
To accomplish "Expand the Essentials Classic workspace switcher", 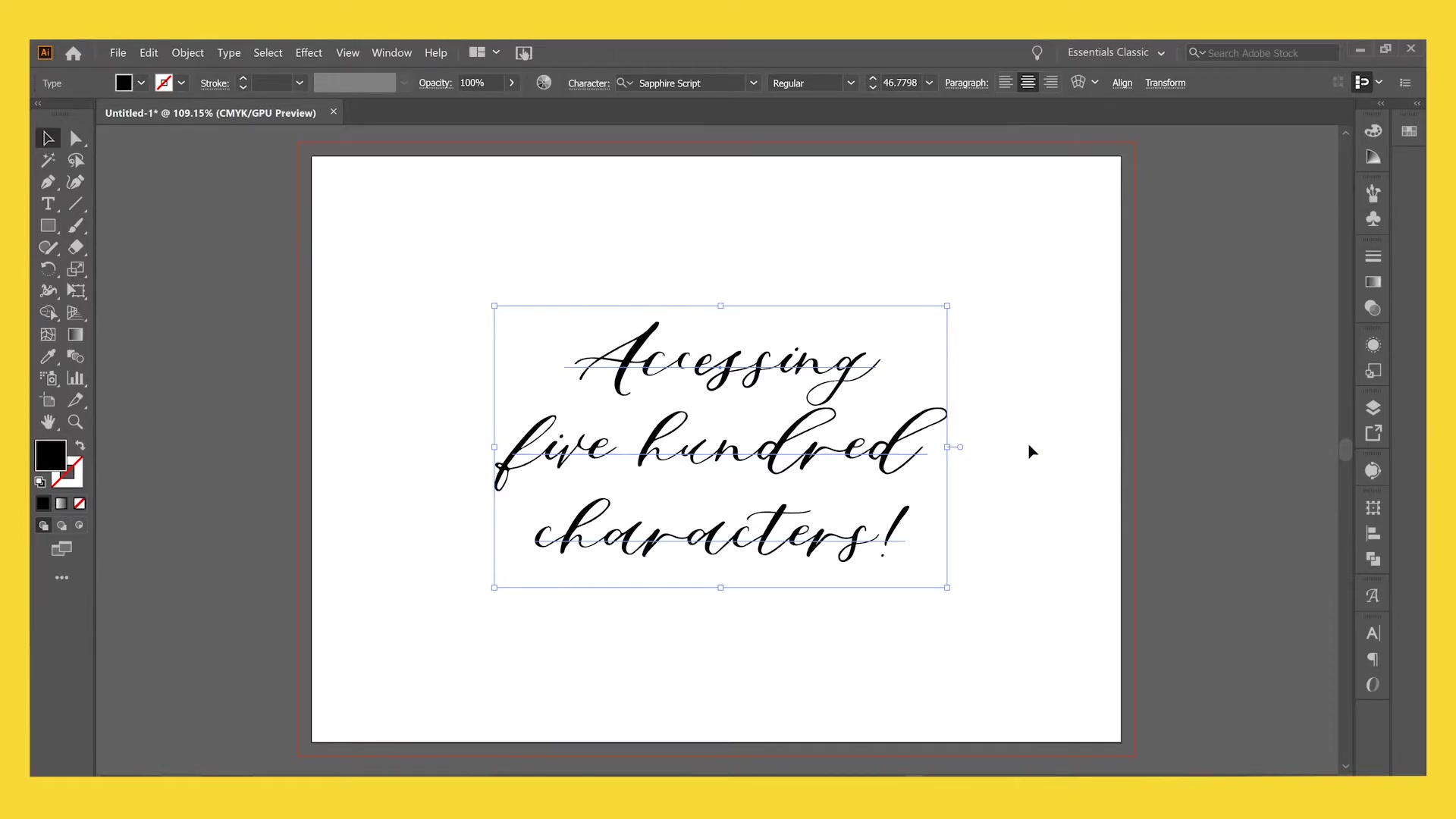I will tap(1116, 52).
